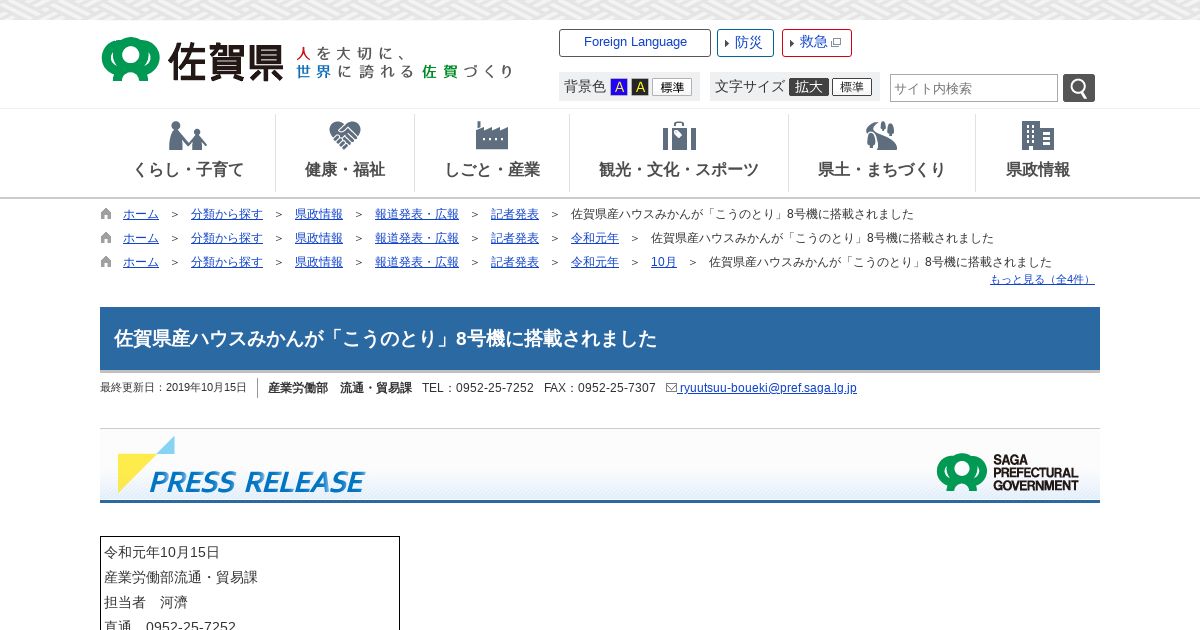Open the 県土・まちづくり menu
Viewport: 1200px width, 630px height.
[882, 153]
